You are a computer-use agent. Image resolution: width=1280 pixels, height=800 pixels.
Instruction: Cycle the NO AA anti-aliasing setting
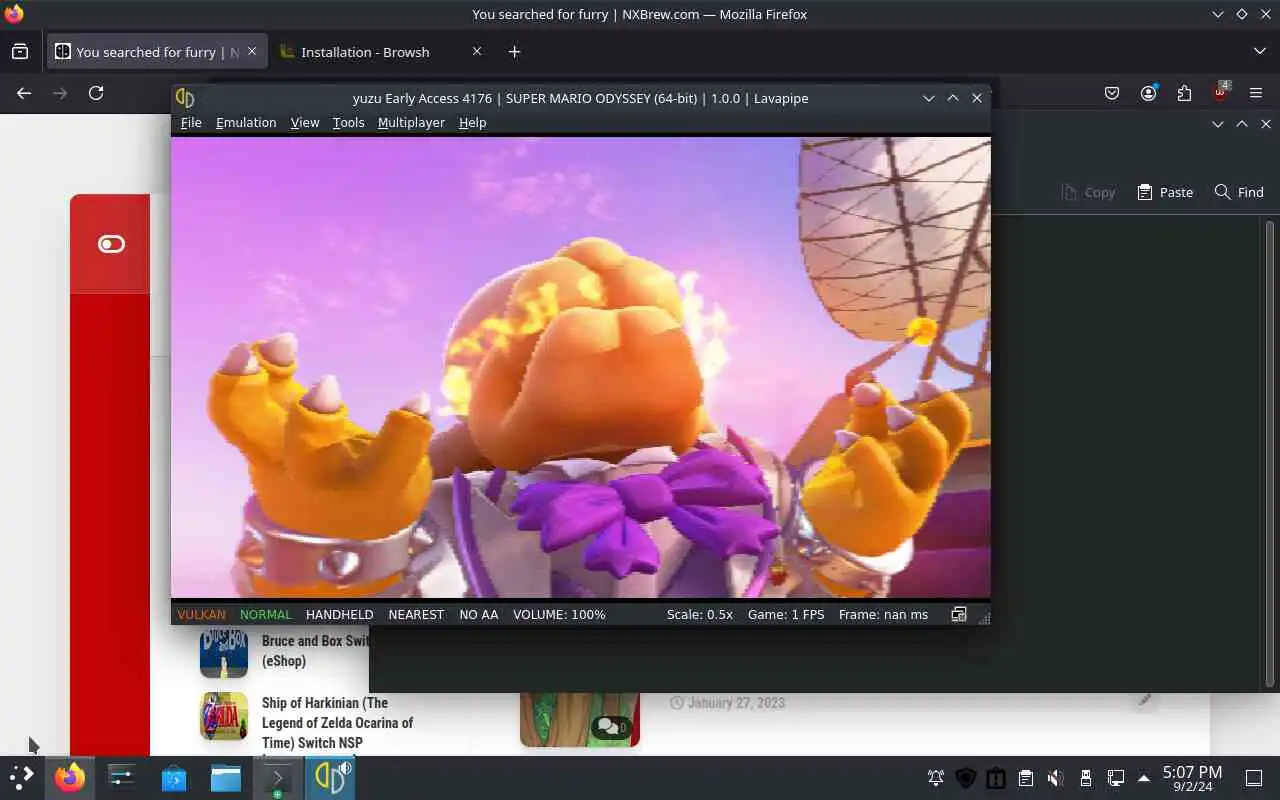click(x=478, y=614)
